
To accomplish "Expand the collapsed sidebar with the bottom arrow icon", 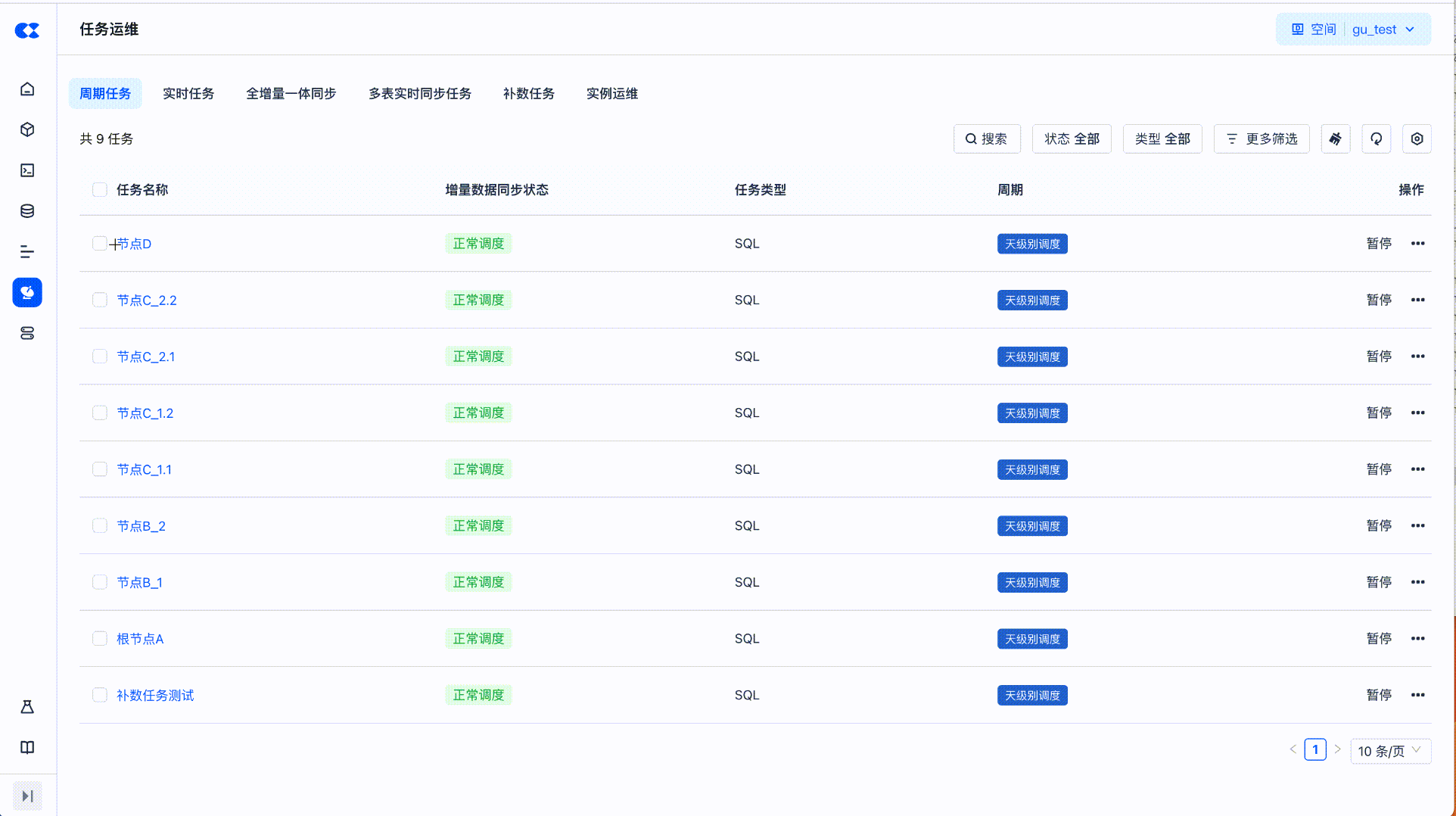I will pos(27,796).
